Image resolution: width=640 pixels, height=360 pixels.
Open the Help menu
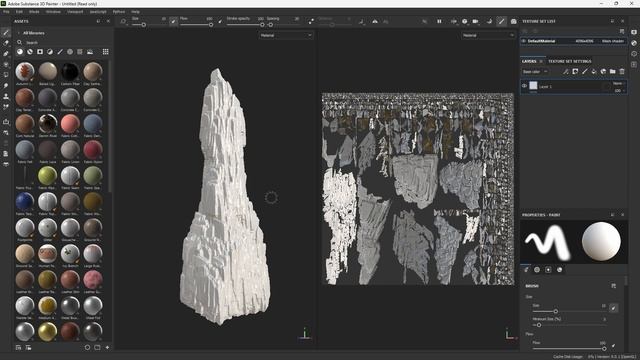(x=135, y=12)
